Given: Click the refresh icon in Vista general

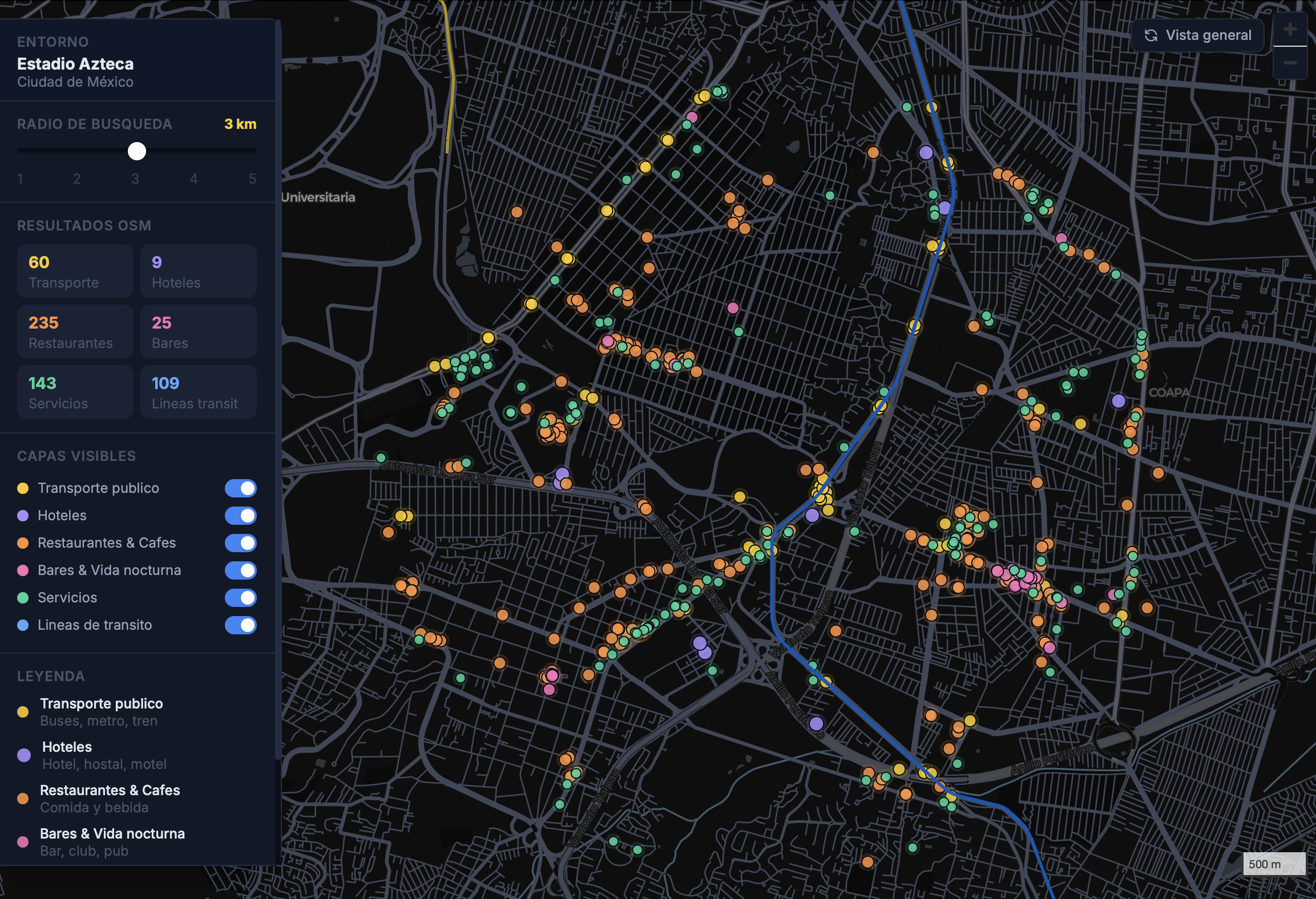Looking at the screenshot, I should pyautogui.click(x=1151, y=35).
